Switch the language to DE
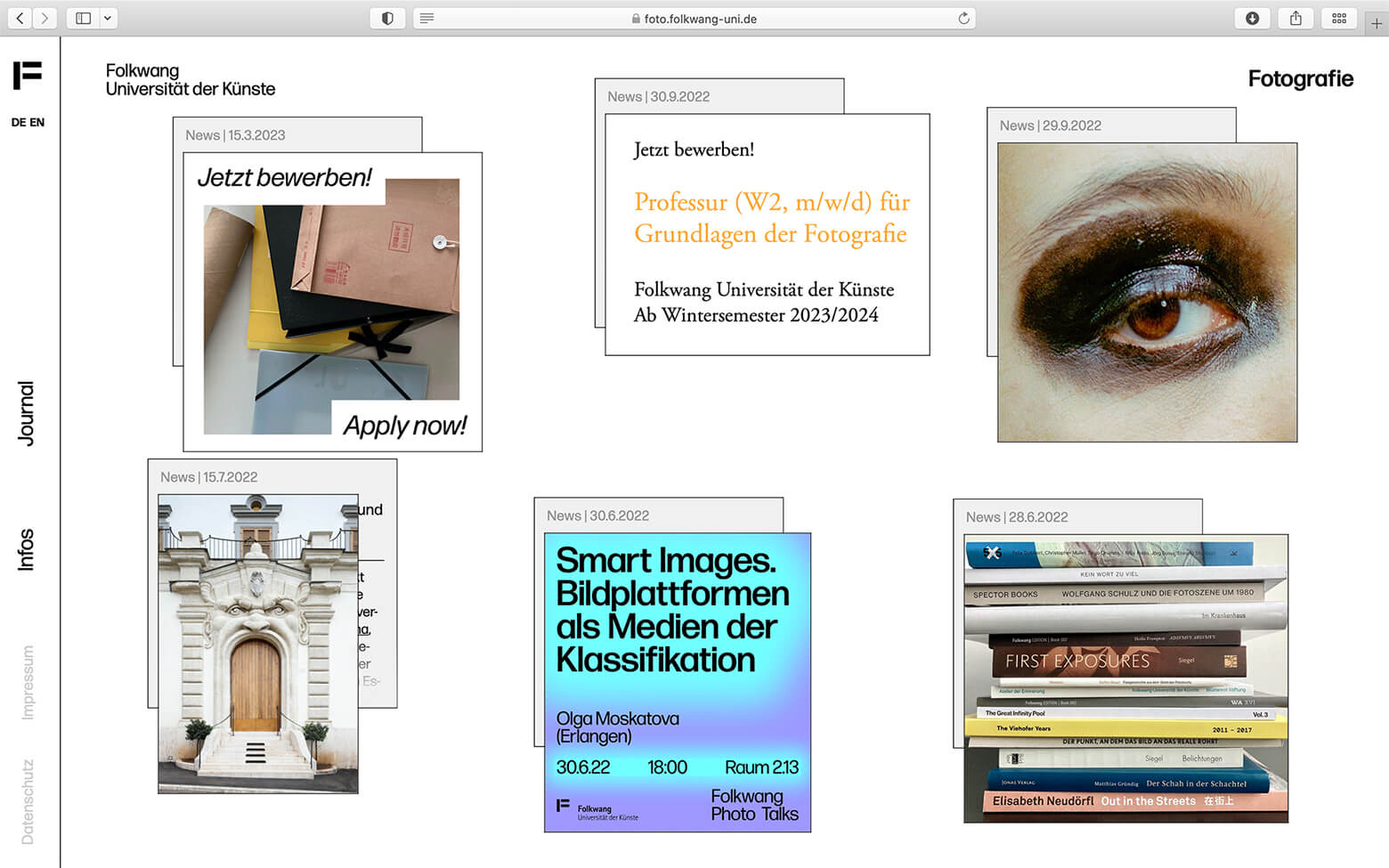Screen dimensions: 1389x868 (x=19, y=122)
